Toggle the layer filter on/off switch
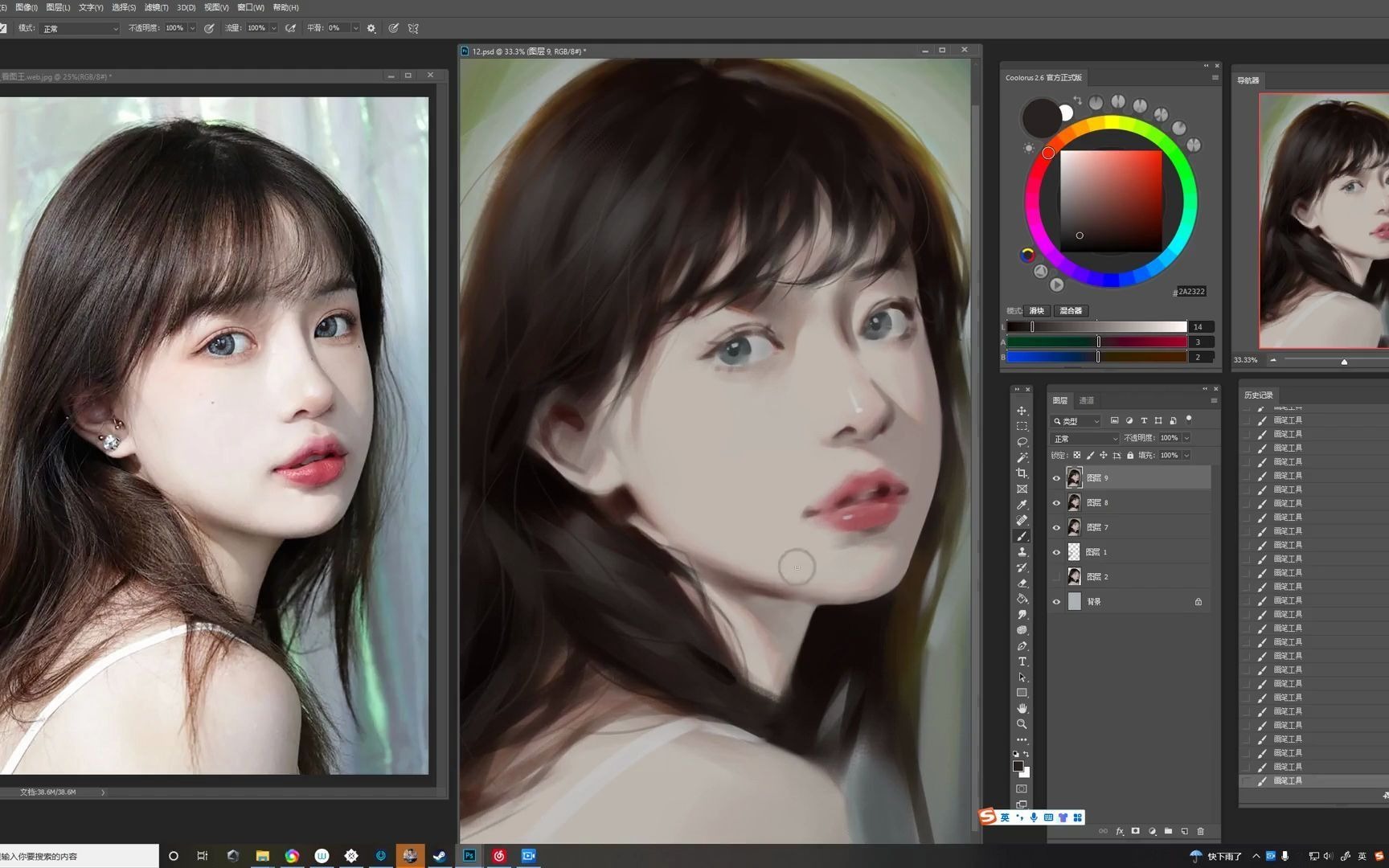 click(1189, 420)
